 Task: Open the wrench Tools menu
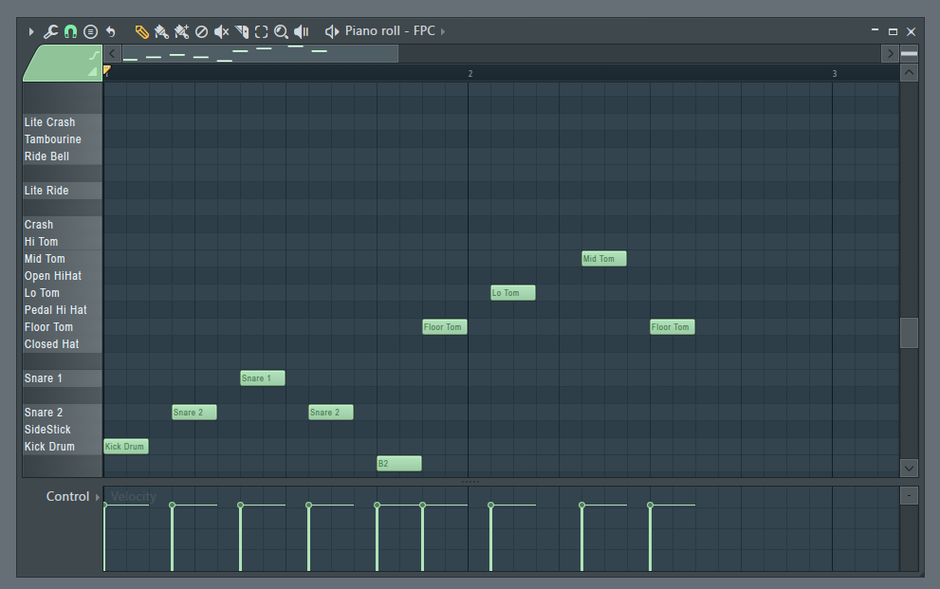51,31
